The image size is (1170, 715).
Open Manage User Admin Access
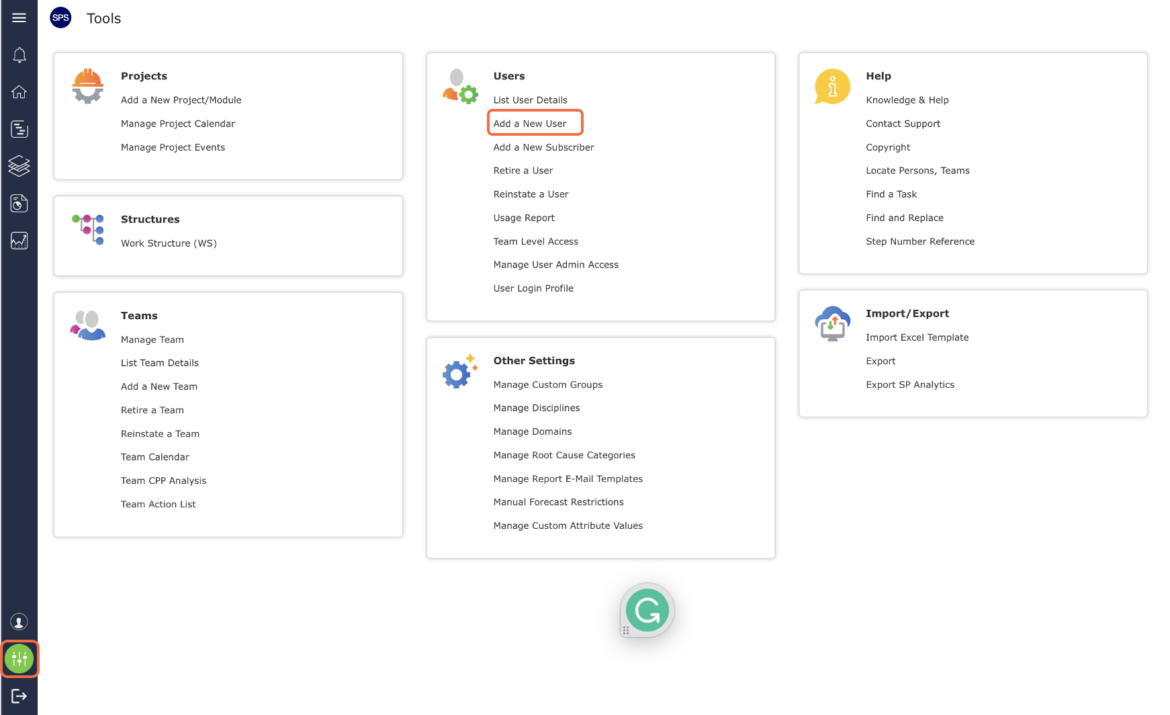pos(556,265)
